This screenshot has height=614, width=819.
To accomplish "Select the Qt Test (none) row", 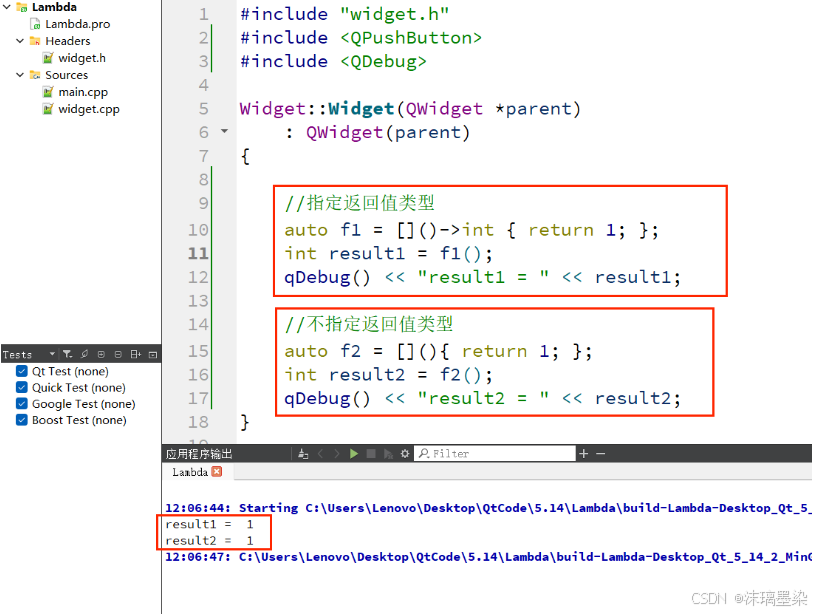I will (70, 371).
